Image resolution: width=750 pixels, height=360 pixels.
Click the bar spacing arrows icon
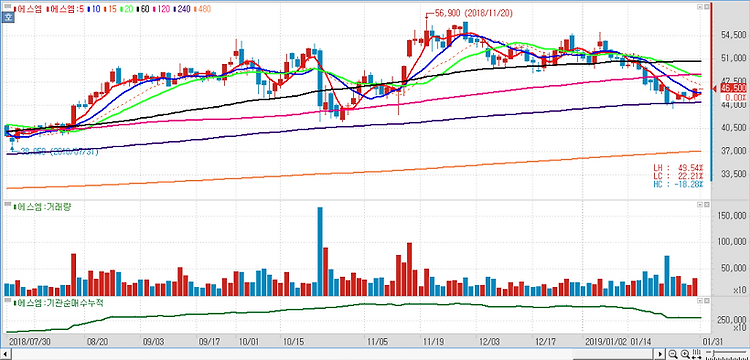[x=696, y=354]
